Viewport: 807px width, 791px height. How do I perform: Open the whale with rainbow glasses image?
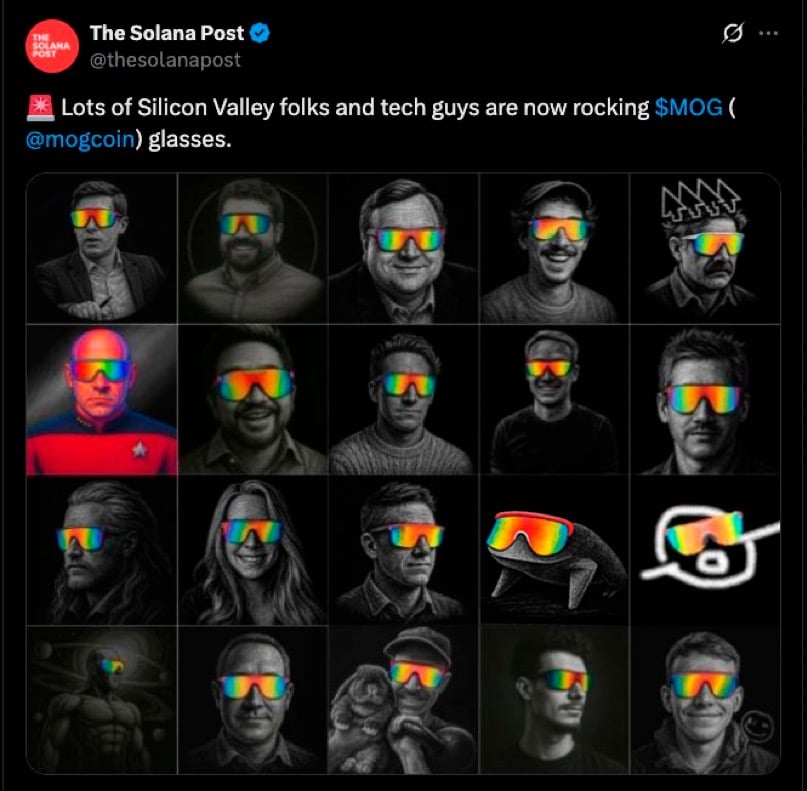coord(553,550)
